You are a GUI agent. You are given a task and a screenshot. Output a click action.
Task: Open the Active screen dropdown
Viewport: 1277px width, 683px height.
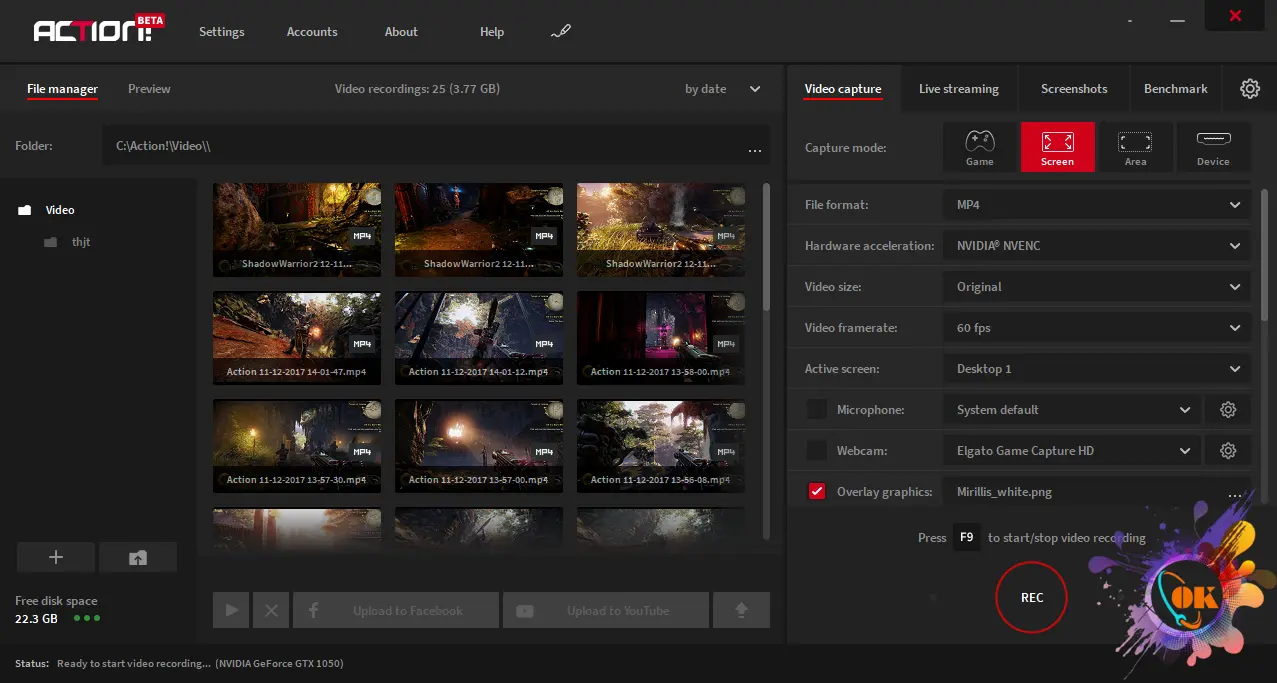pyautogui.click(x=1096, y=369)
